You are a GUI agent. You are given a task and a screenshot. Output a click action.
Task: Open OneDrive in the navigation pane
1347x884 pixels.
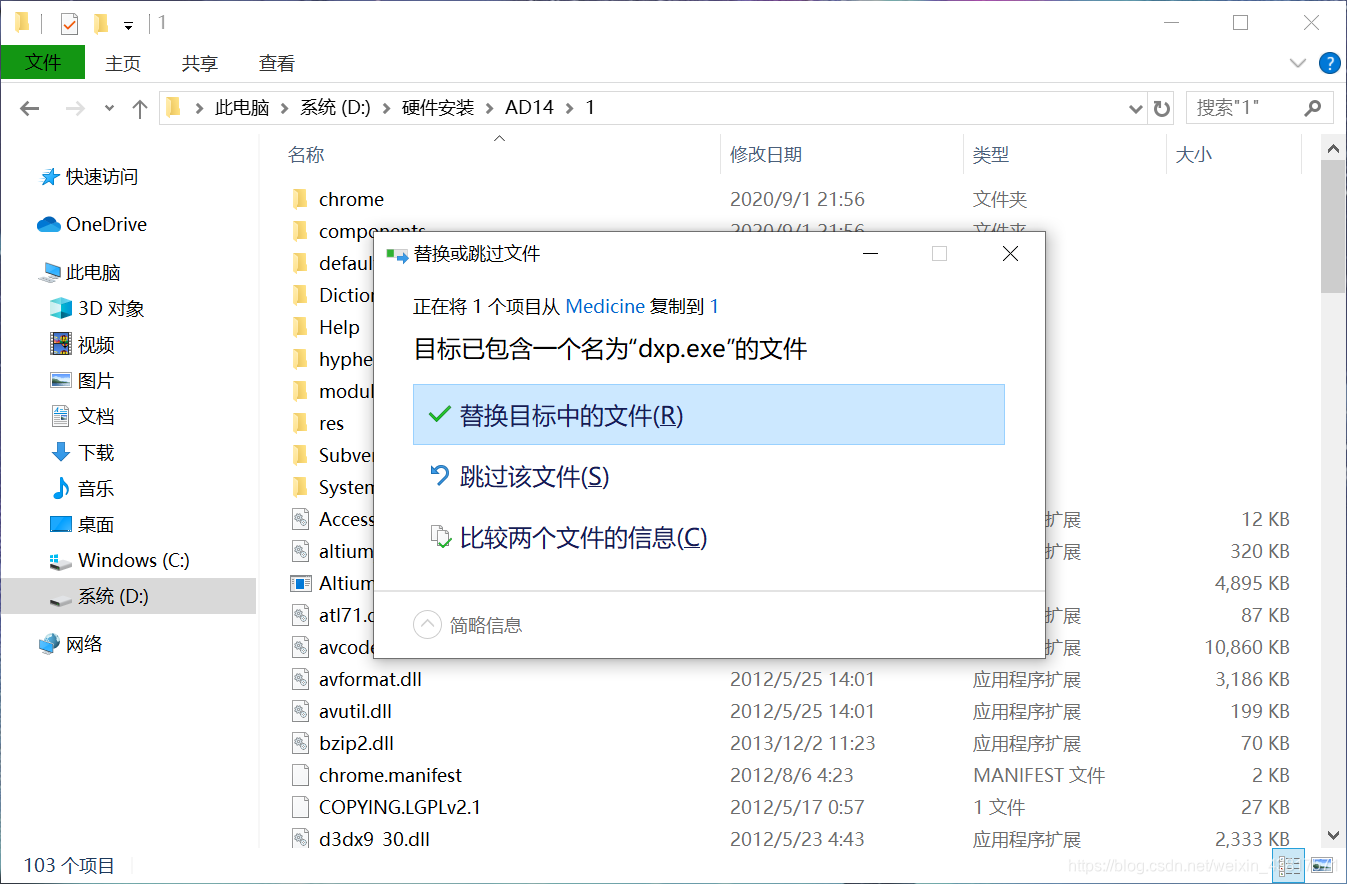pos(105,224)
